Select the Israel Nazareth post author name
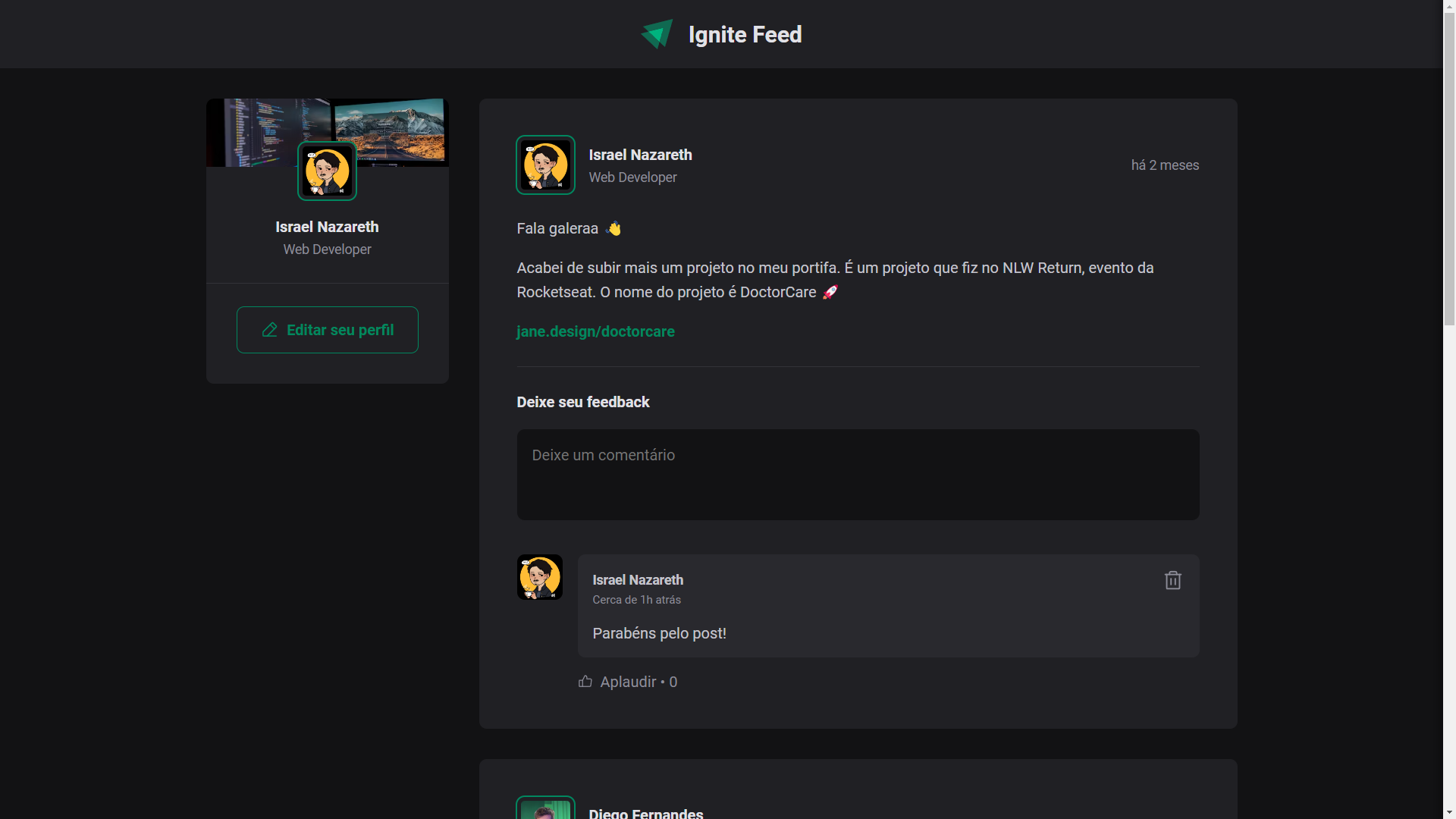This screenshot has height=819, width=1456. [640, 155]
